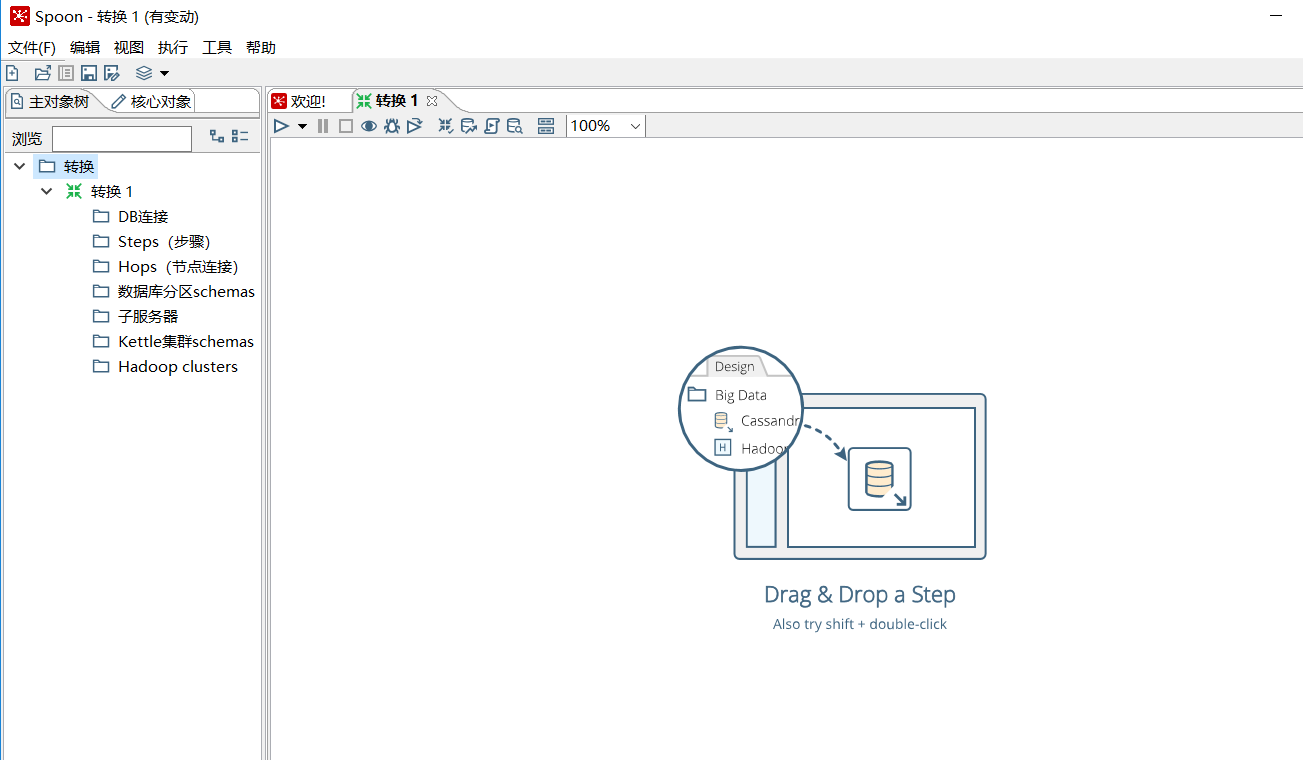1303x760 pixels.
Task: Click the save file icon
Action: [x=89, y=73]
